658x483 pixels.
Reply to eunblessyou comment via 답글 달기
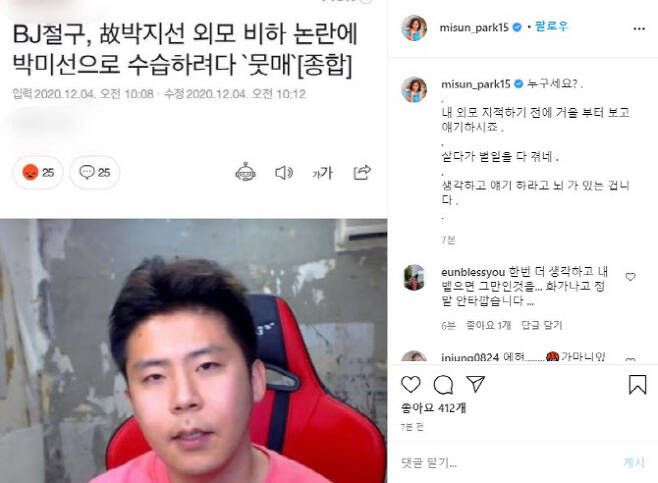(x=541, y=325)
